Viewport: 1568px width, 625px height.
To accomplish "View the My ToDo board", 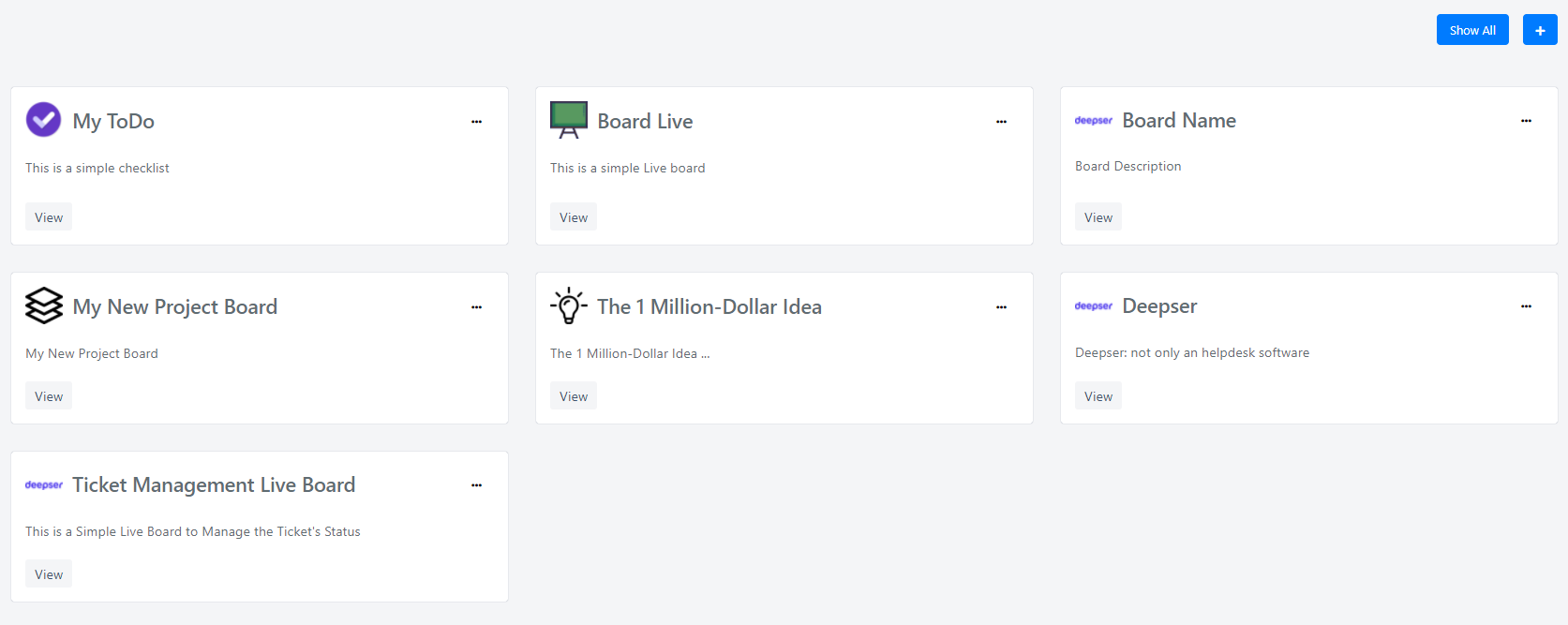I will (49, 217).
